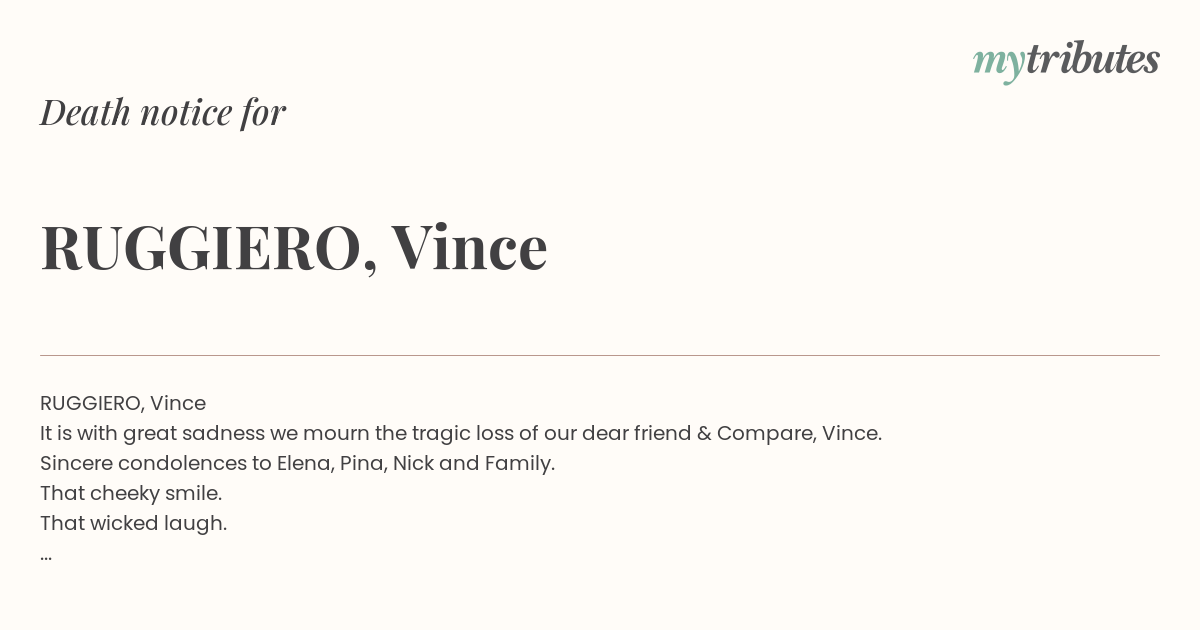Click the name "Nick" in condolences line
The image size is (1200, 630).
[413, 463]
